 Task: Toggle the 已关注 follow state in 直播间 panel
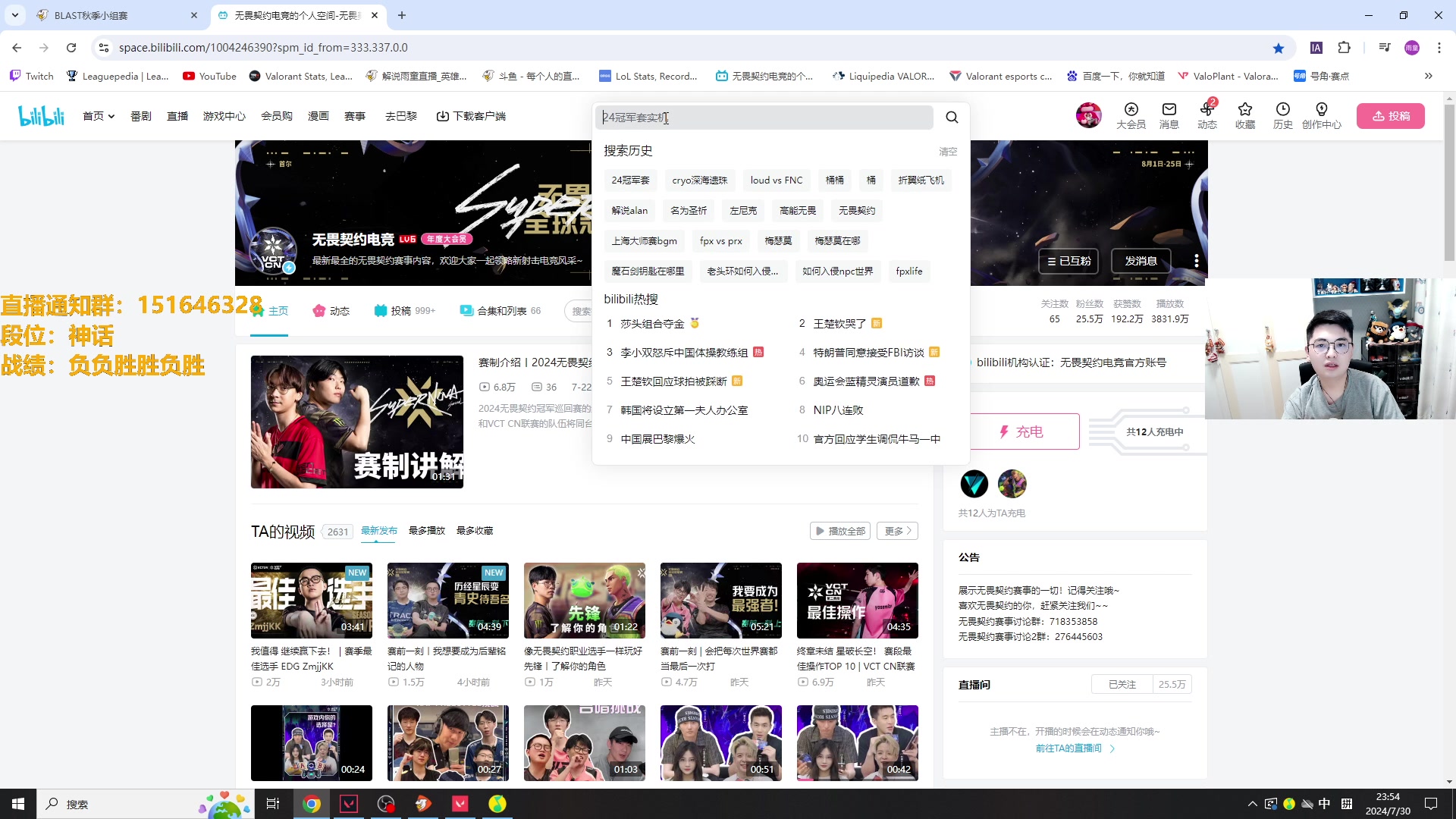(1121, 683)
